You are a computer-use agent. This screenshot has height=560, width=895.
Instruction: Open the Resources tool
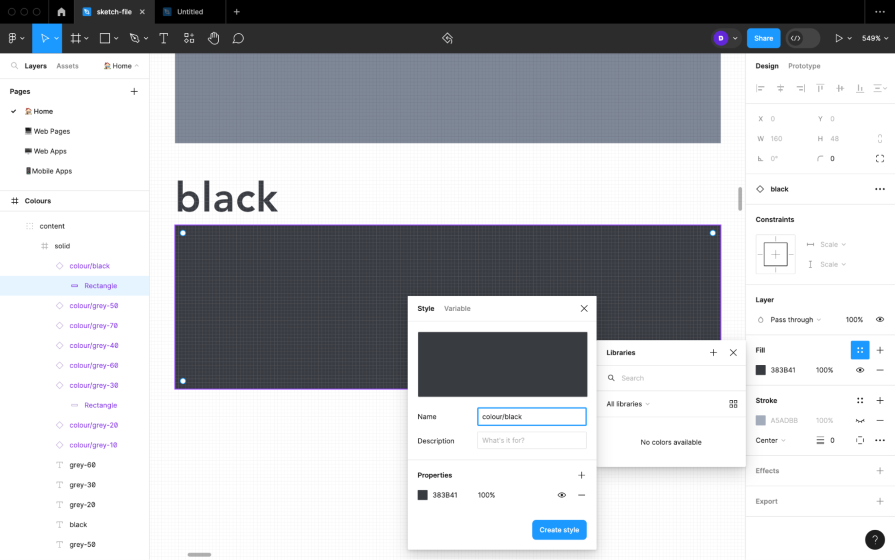(x=189, y=38)
